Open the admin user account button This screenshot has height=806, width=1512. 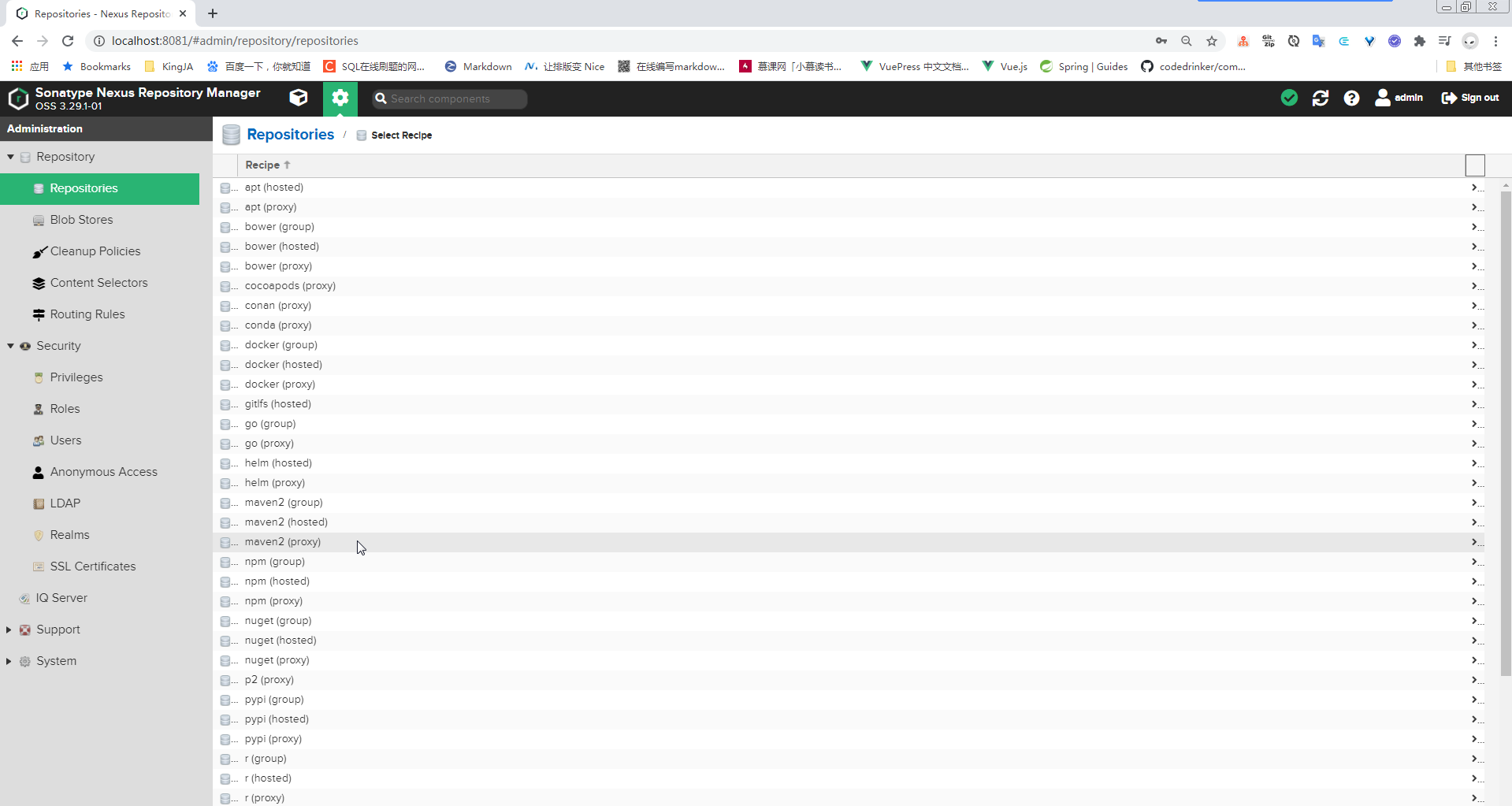click(x=1399, y=98)
